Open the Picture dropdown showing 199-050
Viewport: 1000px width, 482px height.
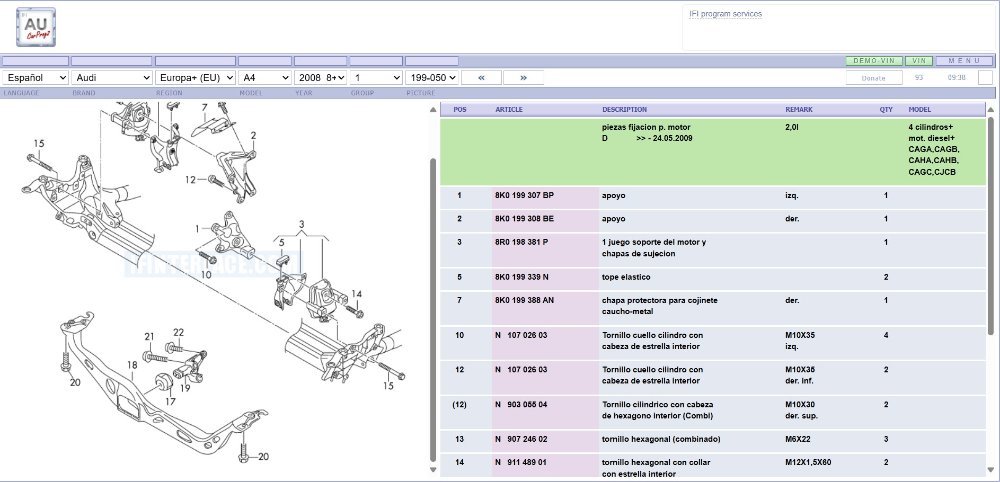[432, 77]
